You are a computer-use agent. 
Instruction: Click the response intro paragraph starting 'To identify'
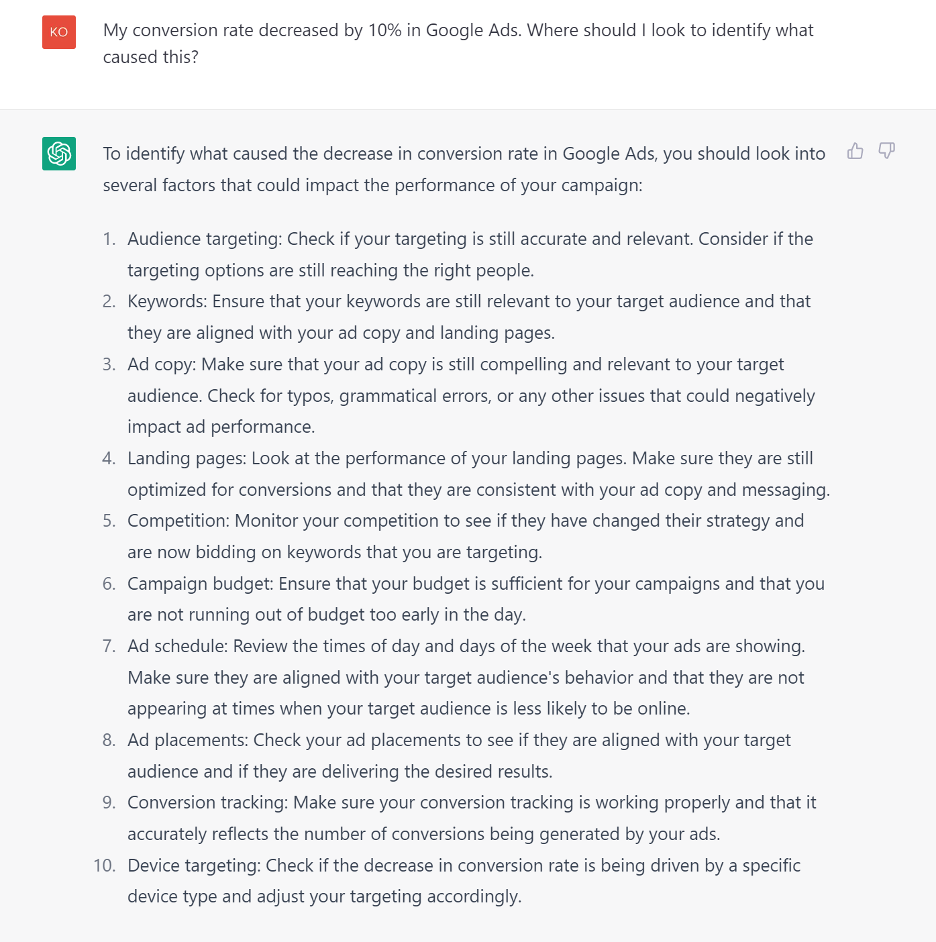coord(464,169)
